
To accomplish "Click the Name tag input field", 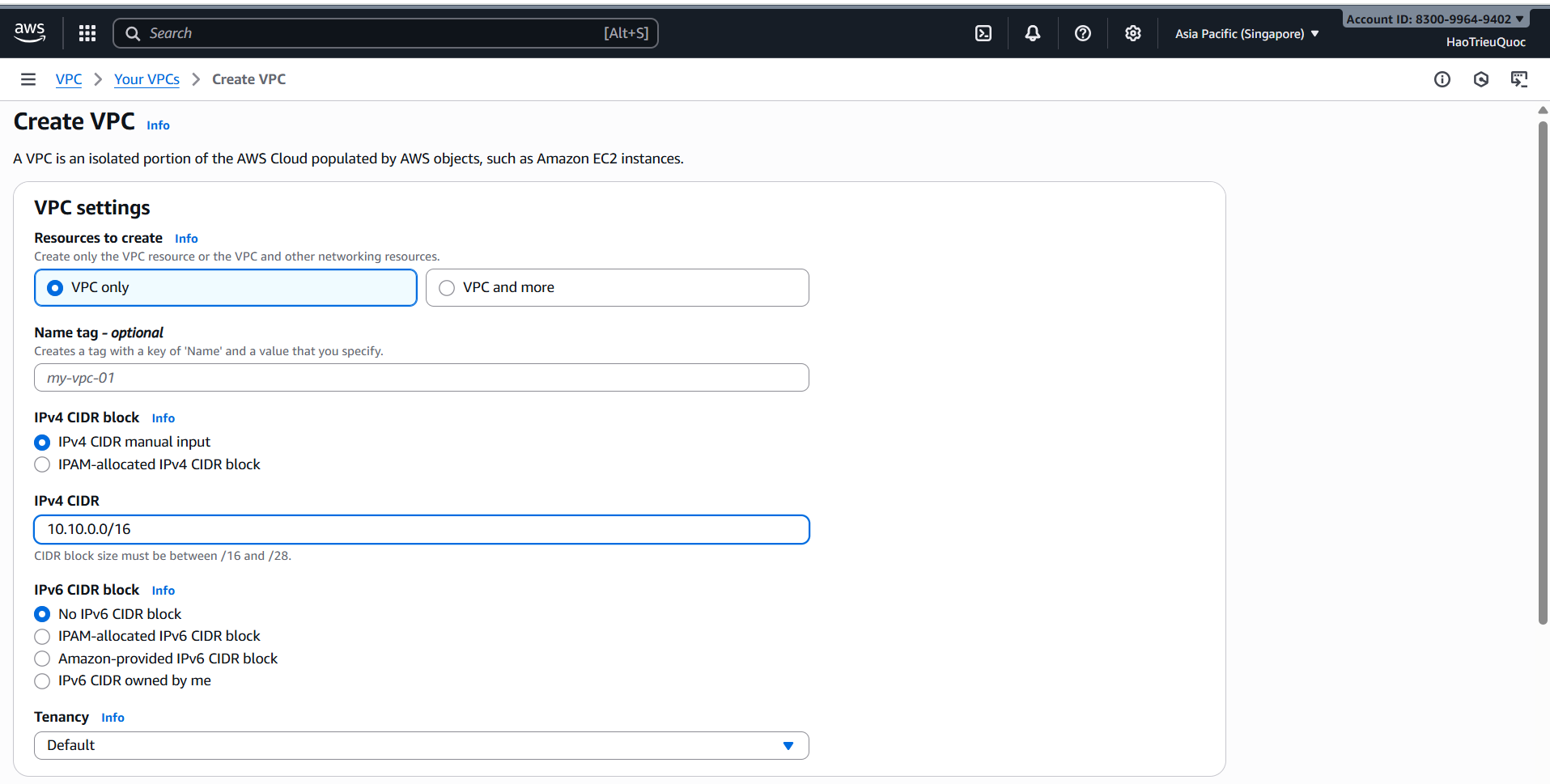I will coord(421,377).
